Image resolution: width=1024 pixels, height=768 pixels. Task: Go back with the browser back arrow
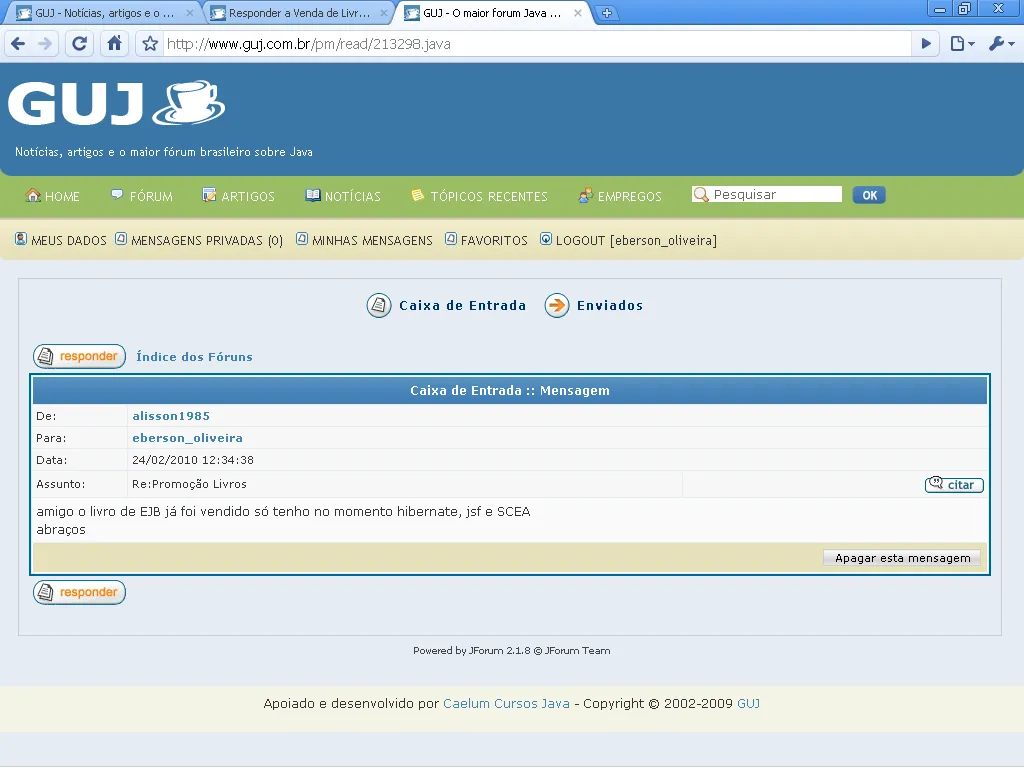pos(18,44)
